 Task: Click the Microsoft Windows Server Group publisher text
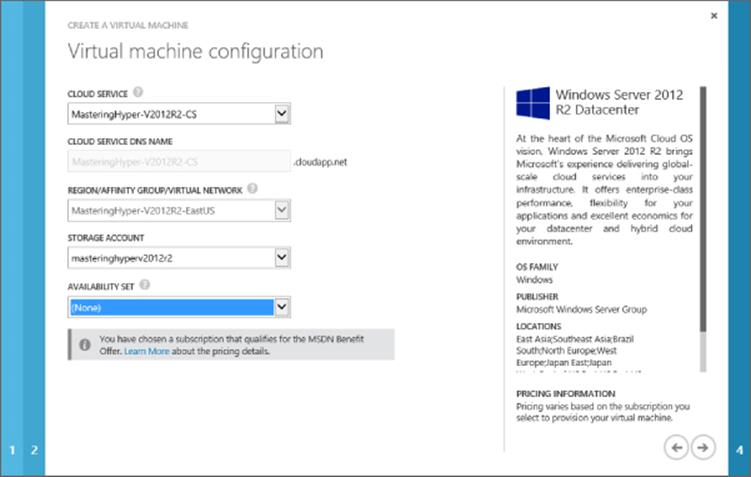[x=581, y=309]
